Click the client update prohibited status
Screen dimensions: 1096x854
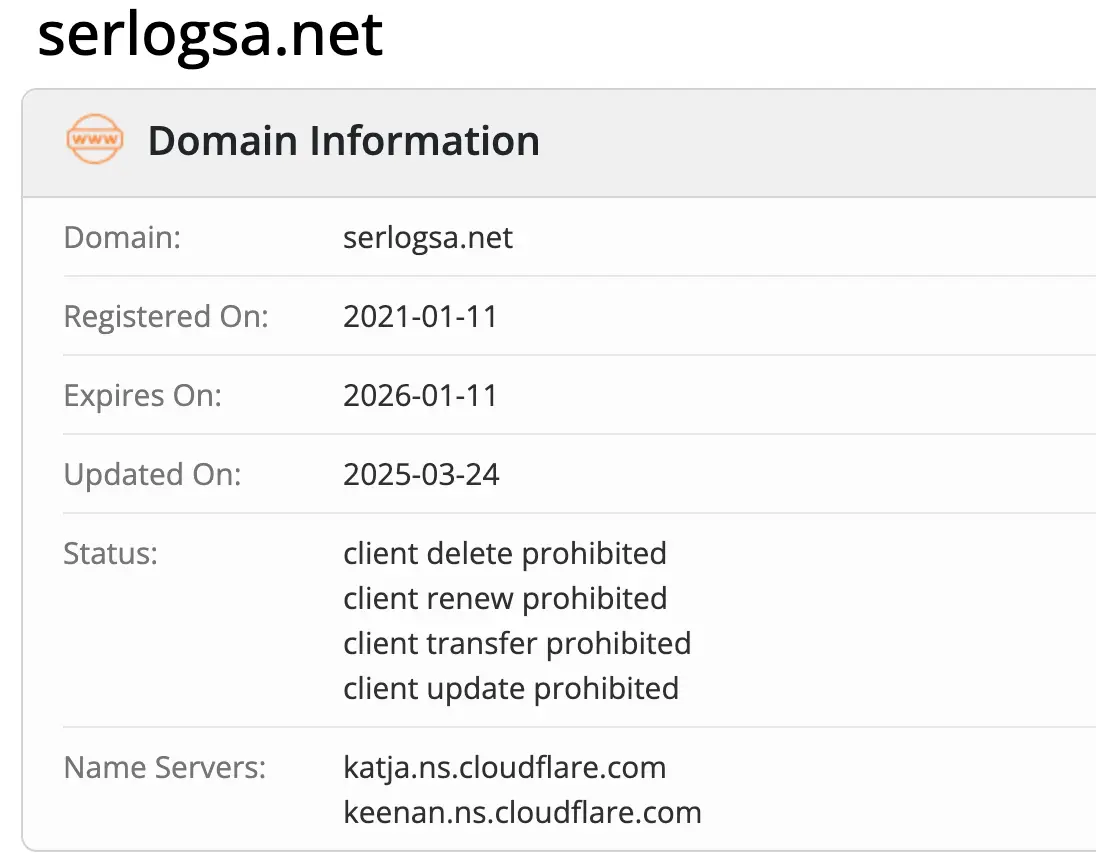click(x=511, y=689)
